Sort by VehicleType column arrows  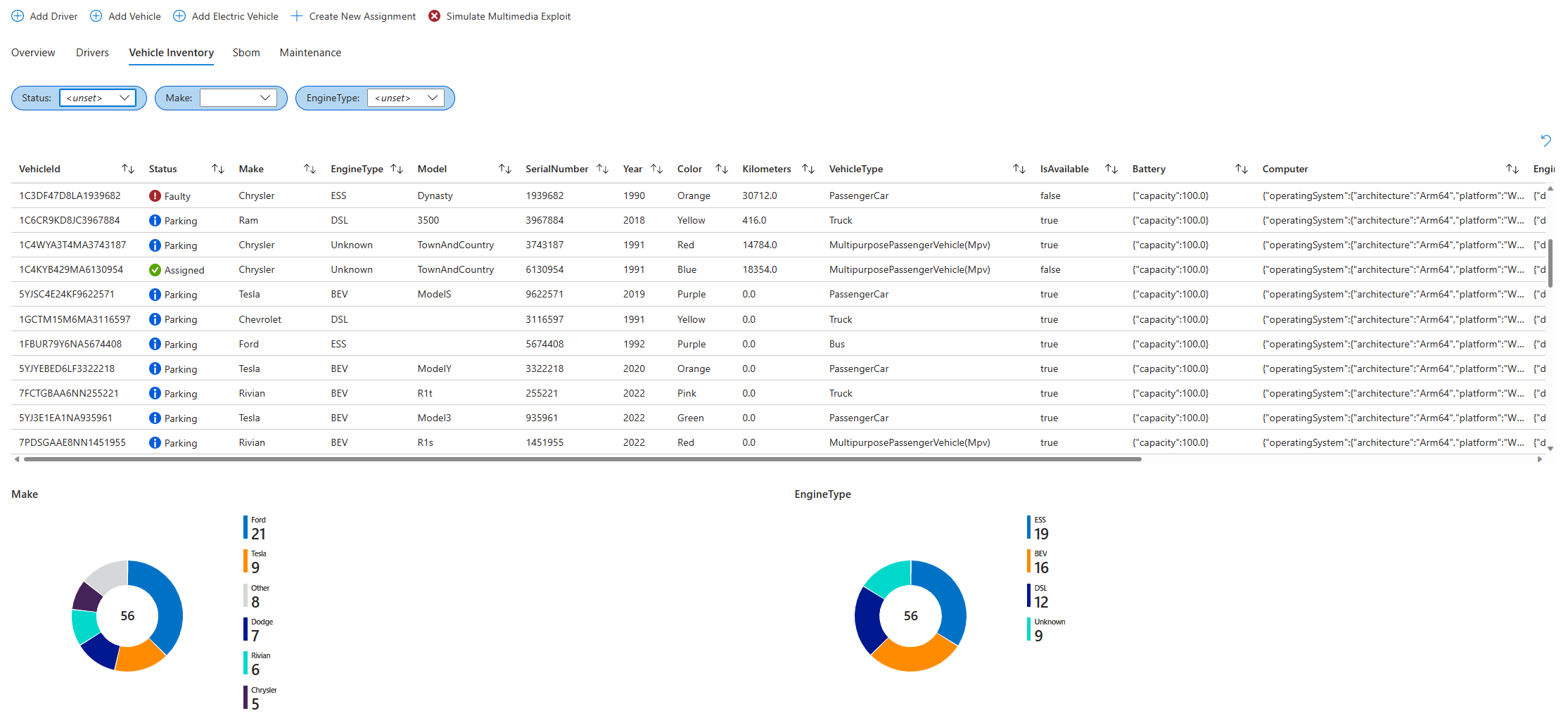[x=1019, y=169]
